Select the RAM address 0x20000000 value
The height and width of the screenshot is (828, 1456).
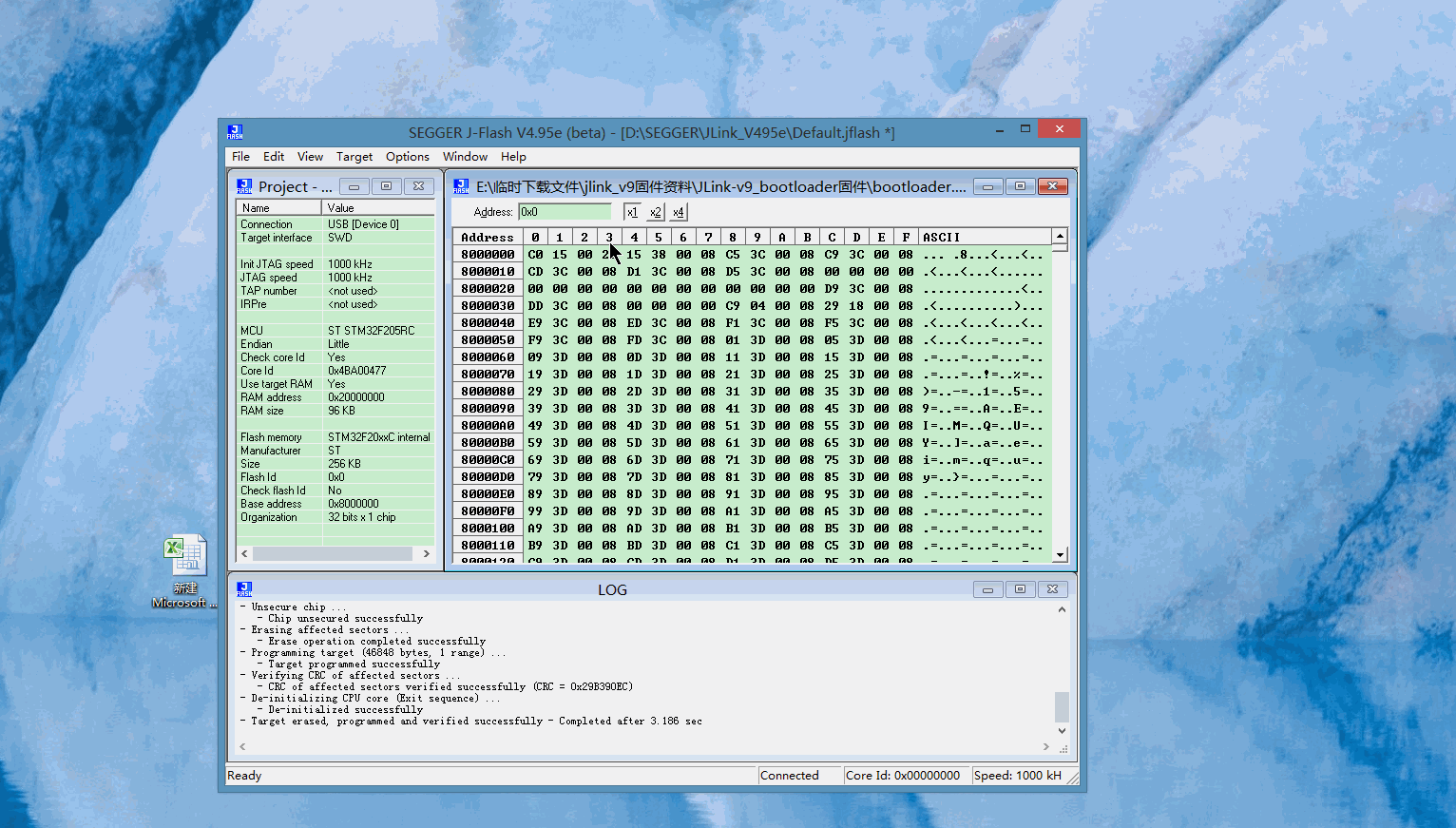[356, 397]
